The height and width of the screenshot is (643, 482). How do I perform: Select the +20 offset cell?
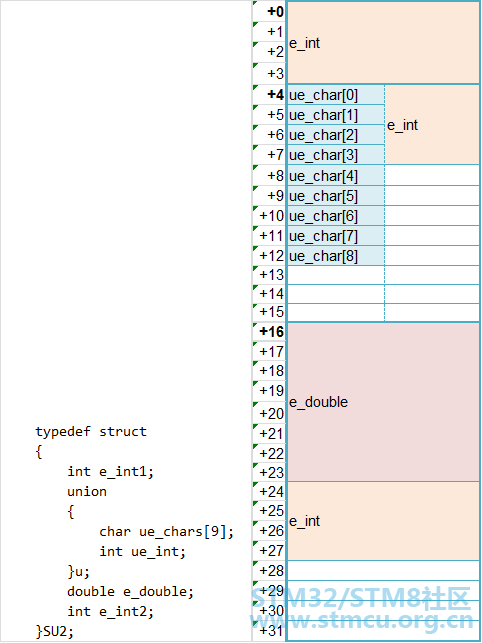270,413
